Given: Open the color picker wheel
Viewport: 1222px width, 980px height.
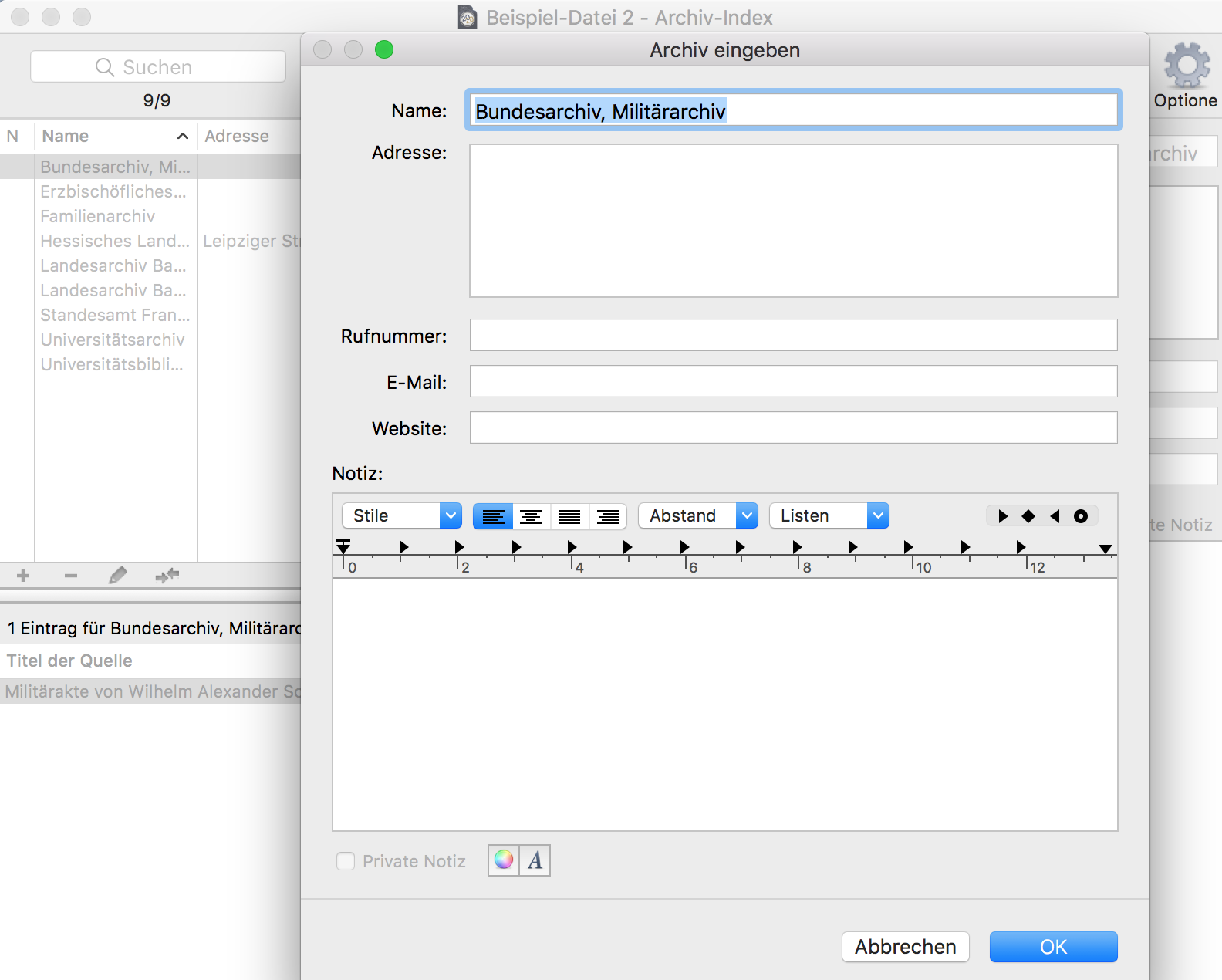Looking at the screenshot, I should coord(504,860).
